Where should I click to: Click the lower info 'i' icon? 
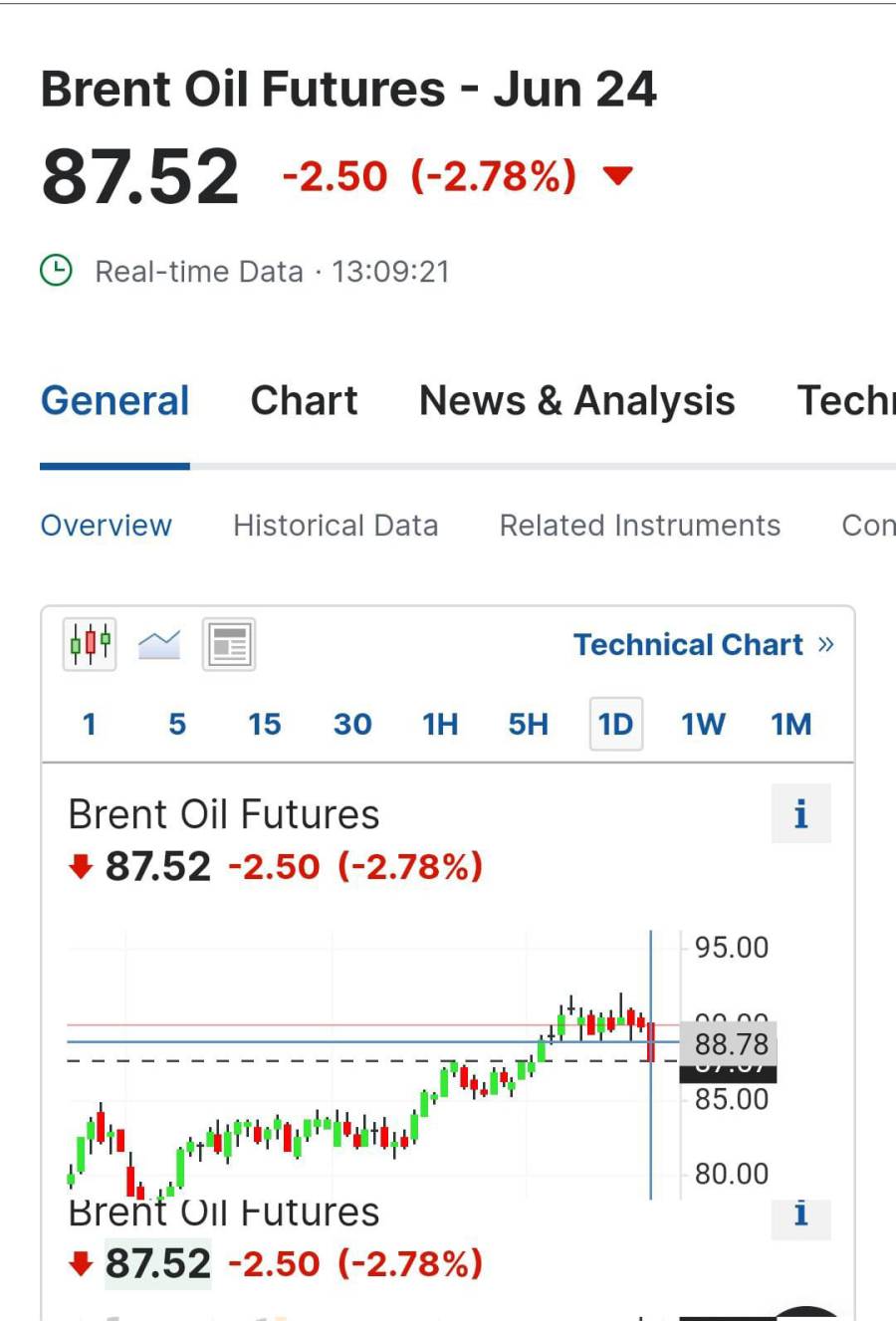801,1213
